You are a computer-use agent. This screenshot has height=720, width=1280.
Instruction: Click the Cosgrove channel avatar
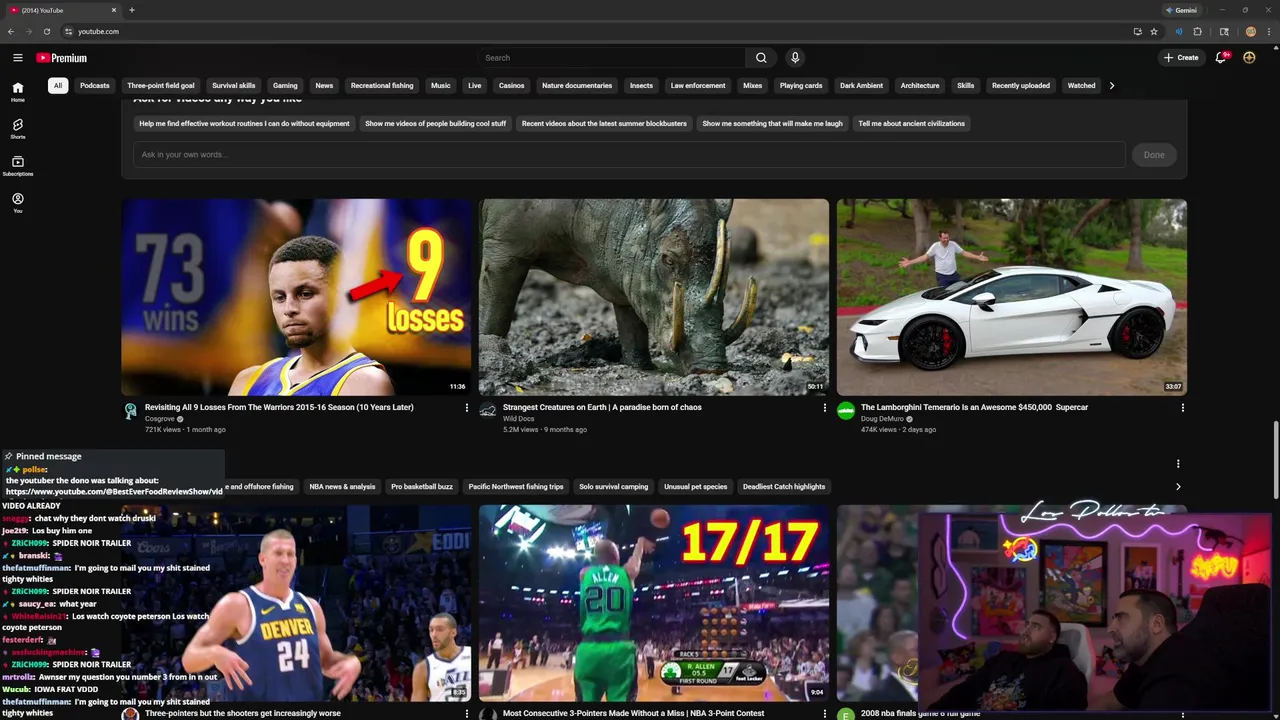point(130,411)
